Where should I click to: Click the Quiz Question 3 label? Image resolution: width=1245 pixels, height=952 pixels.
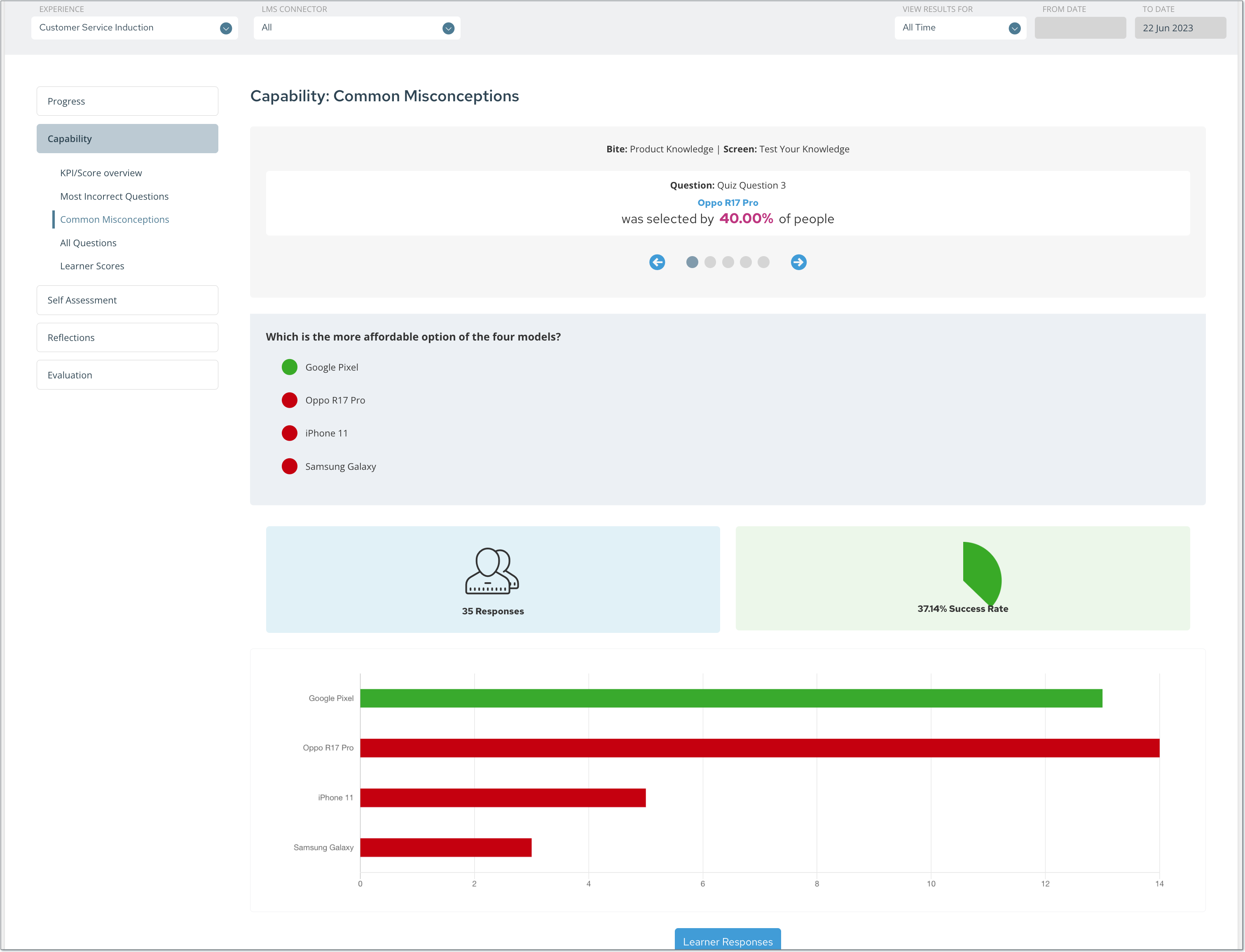pyautogui.click(x=728, y=185)
